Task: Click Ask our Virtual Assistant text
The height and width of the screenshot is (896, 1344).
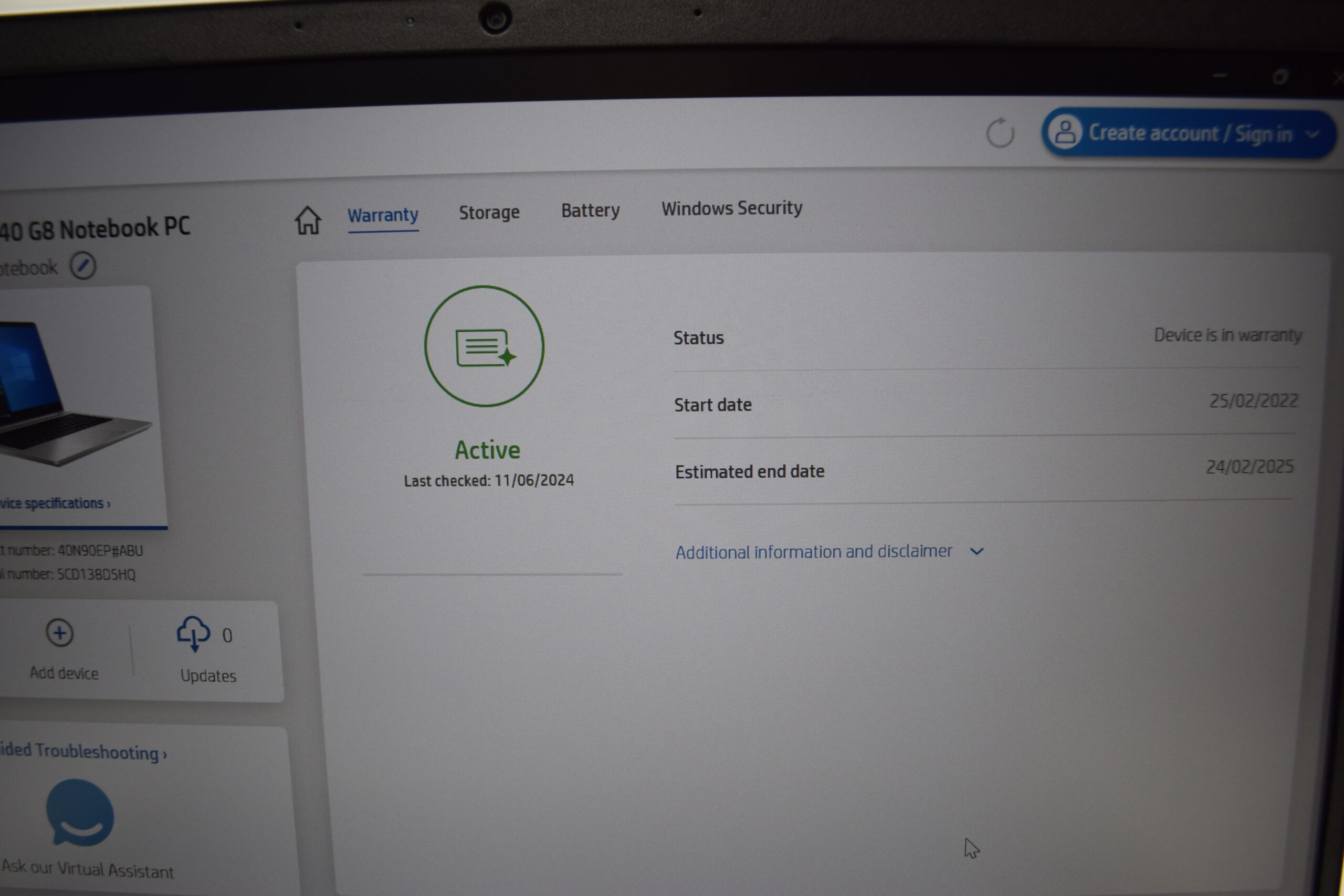Action: [88, 869]
